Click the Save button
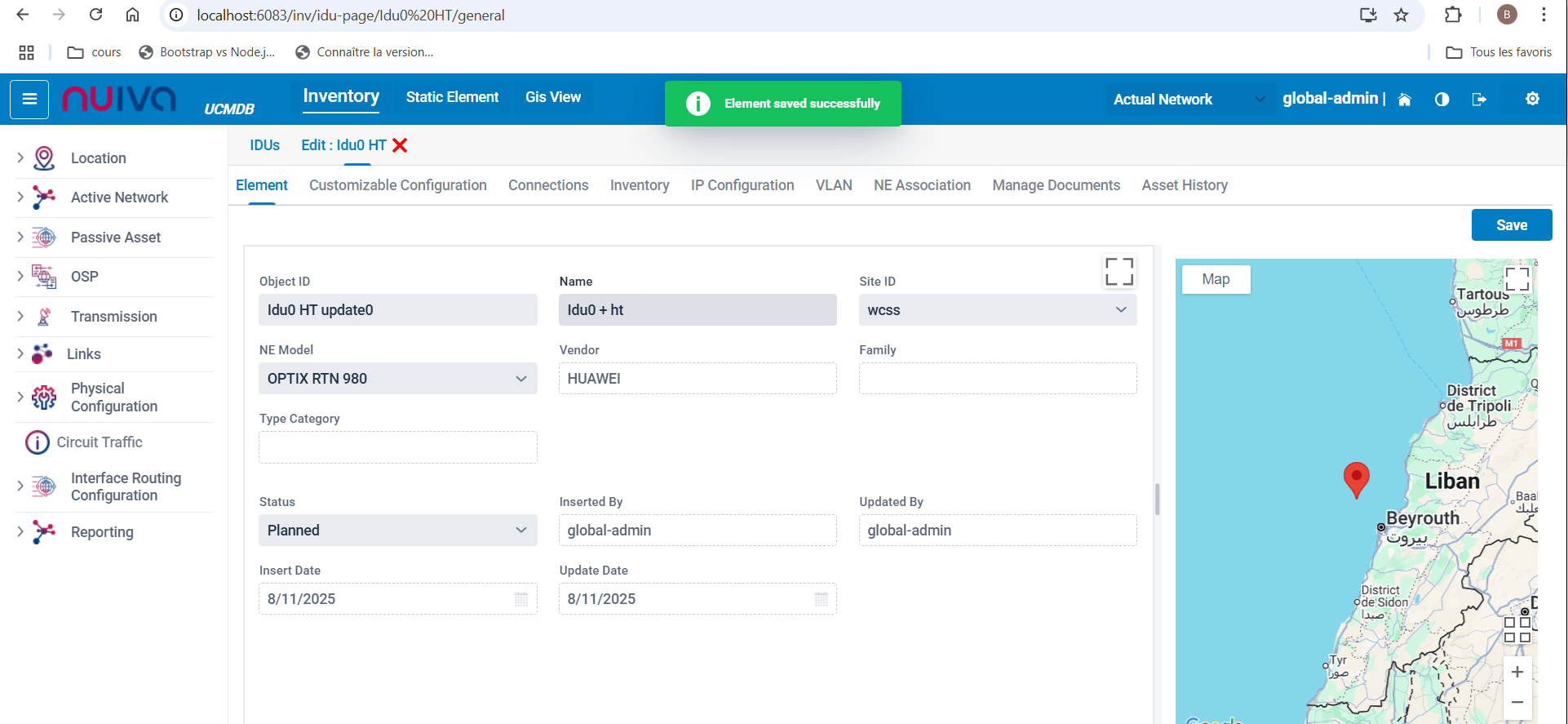 tap(1511, 225)
